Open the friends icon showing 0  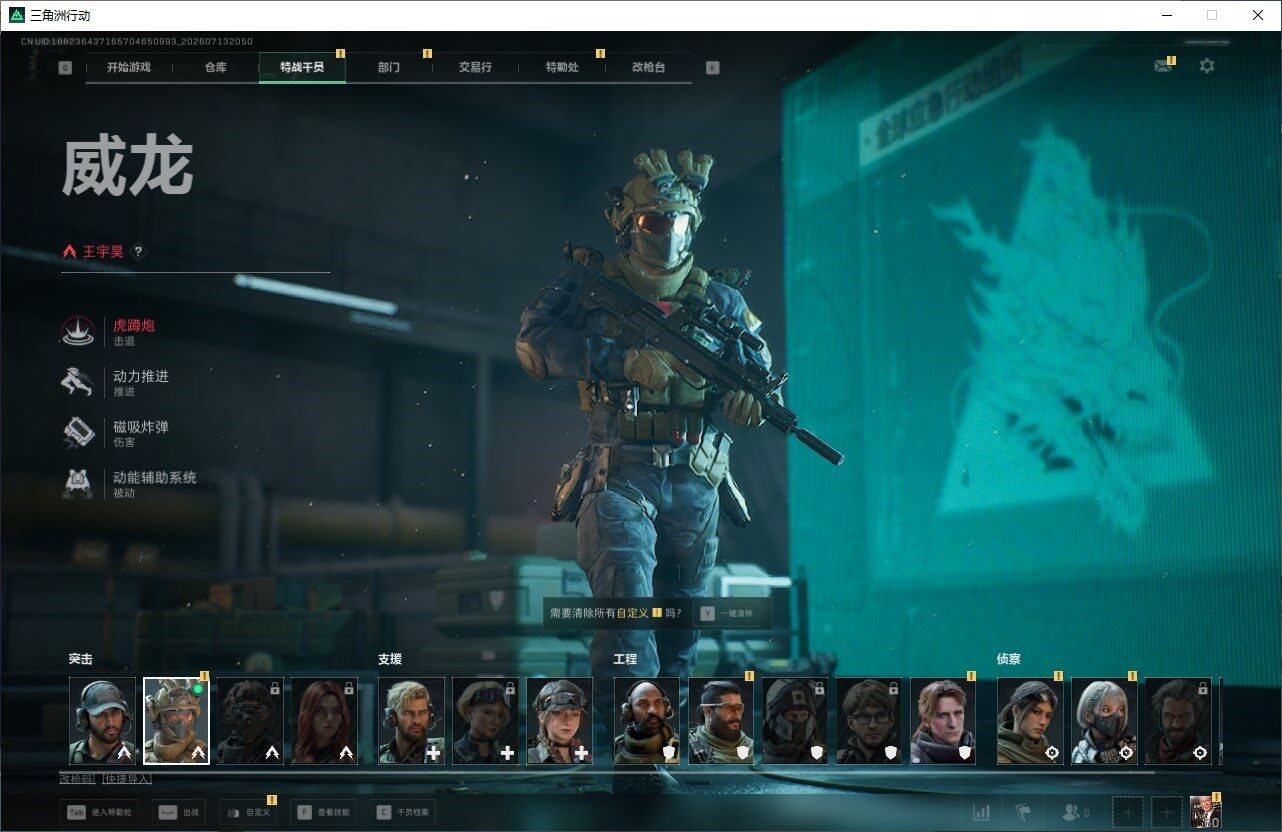[x=1076, y=812]
